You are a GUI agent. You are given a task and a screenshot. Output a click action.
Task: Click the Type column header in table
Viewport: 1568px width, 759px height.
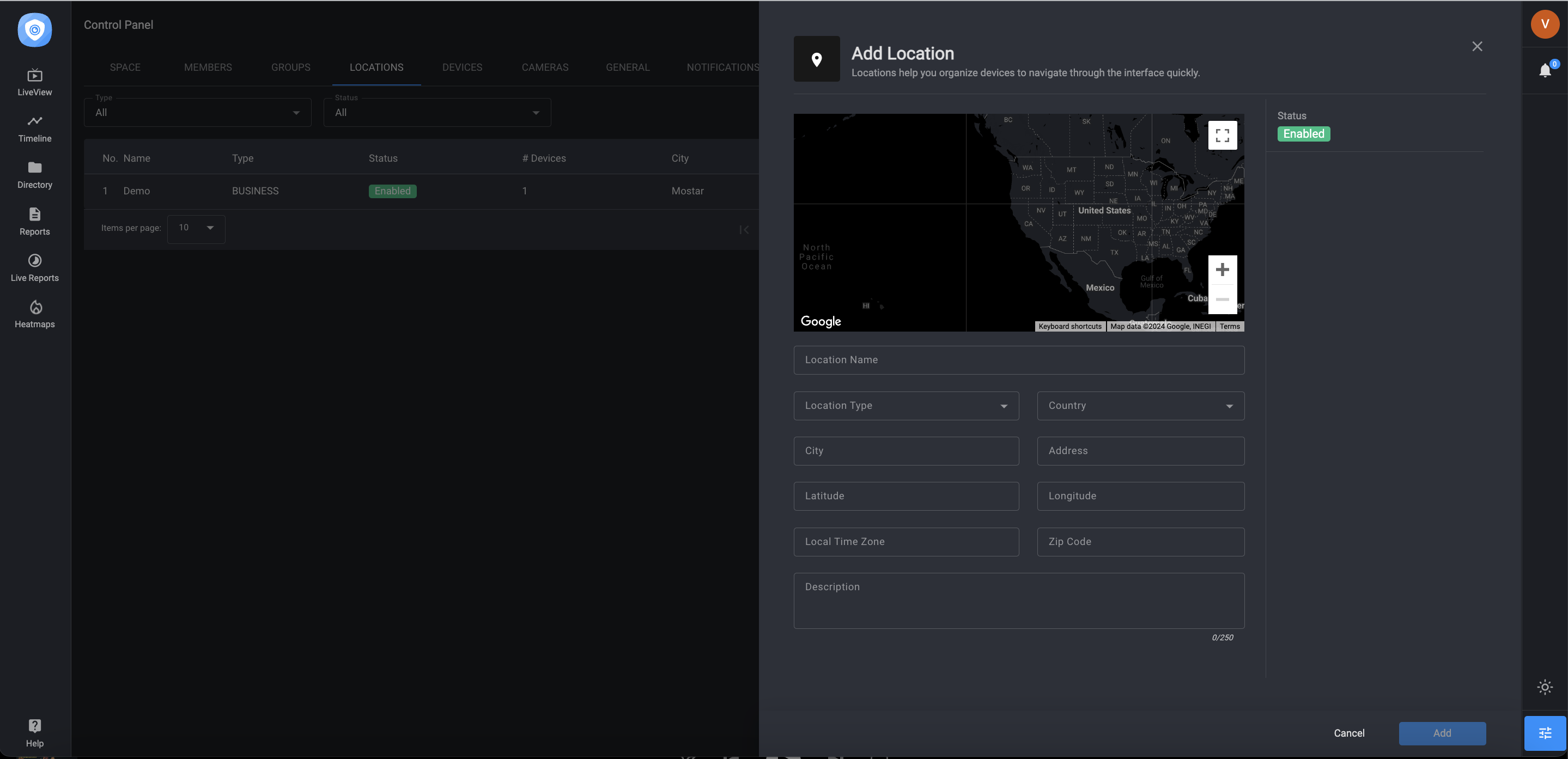(x=242, y=158)
